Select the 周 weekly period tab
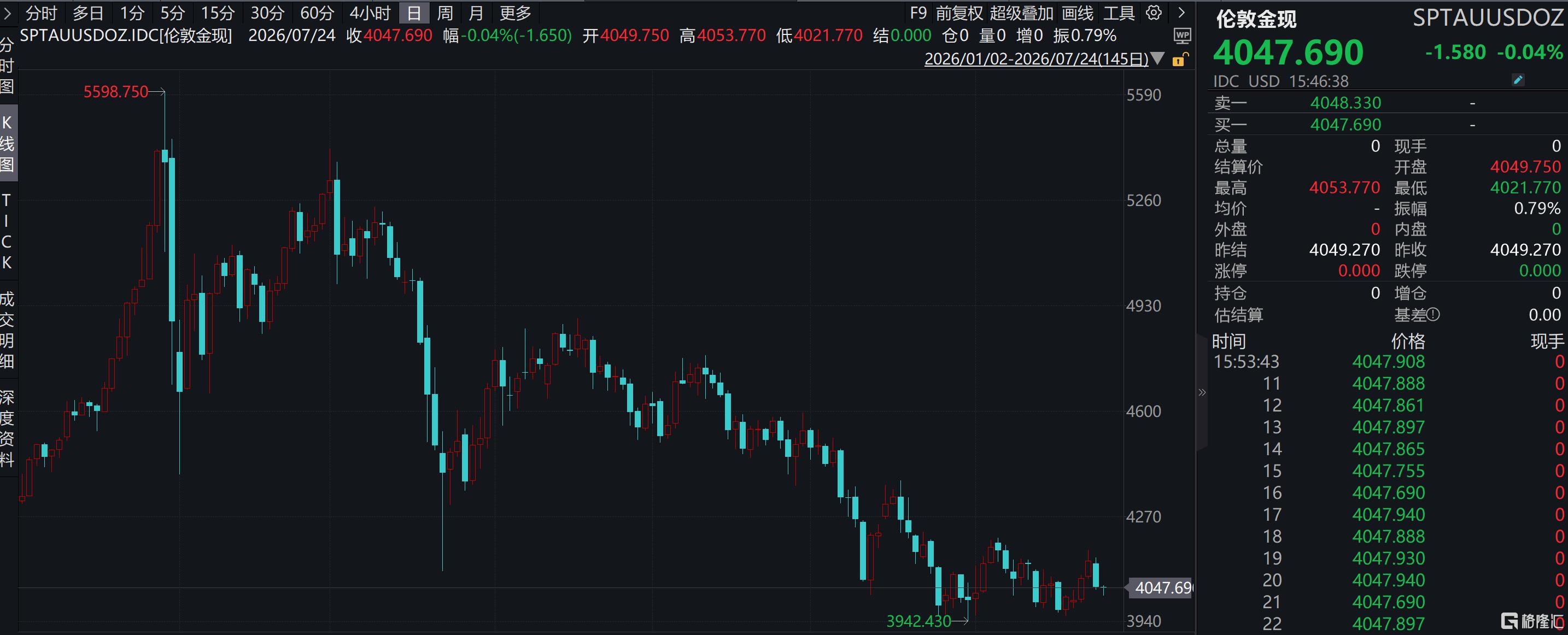The height and width of the screenshot is (635, 1568). pos(445,13)
